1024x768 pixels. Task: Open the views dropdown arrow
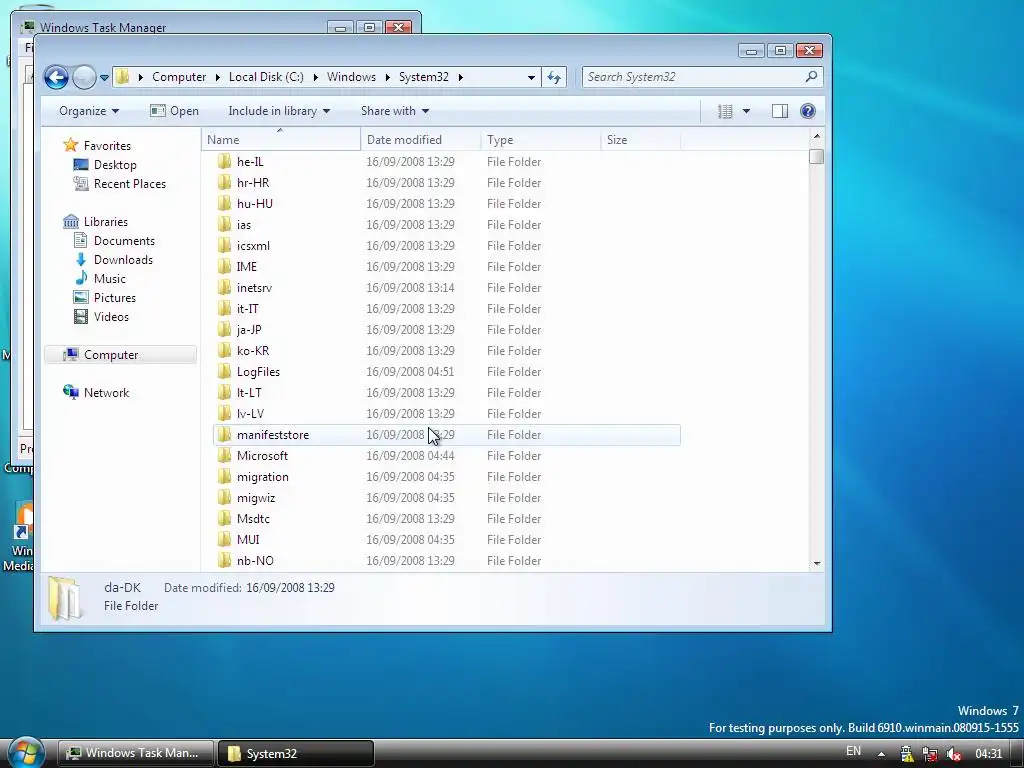[x=746, y=111]
